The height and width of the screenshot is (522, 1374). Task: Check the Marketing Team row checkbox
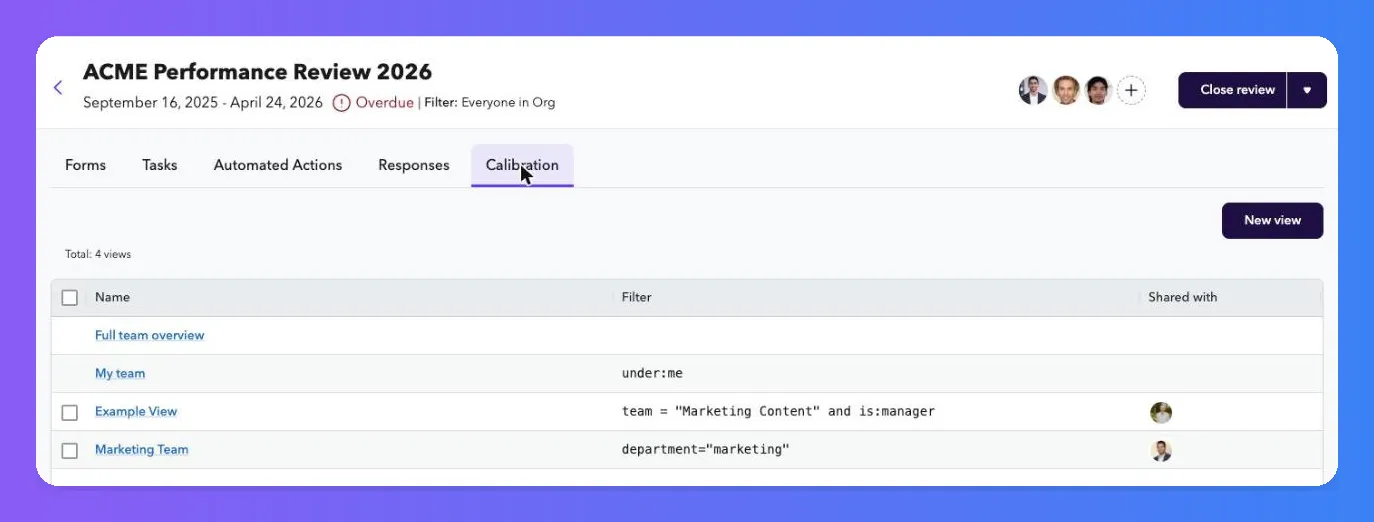coord(70,450)
